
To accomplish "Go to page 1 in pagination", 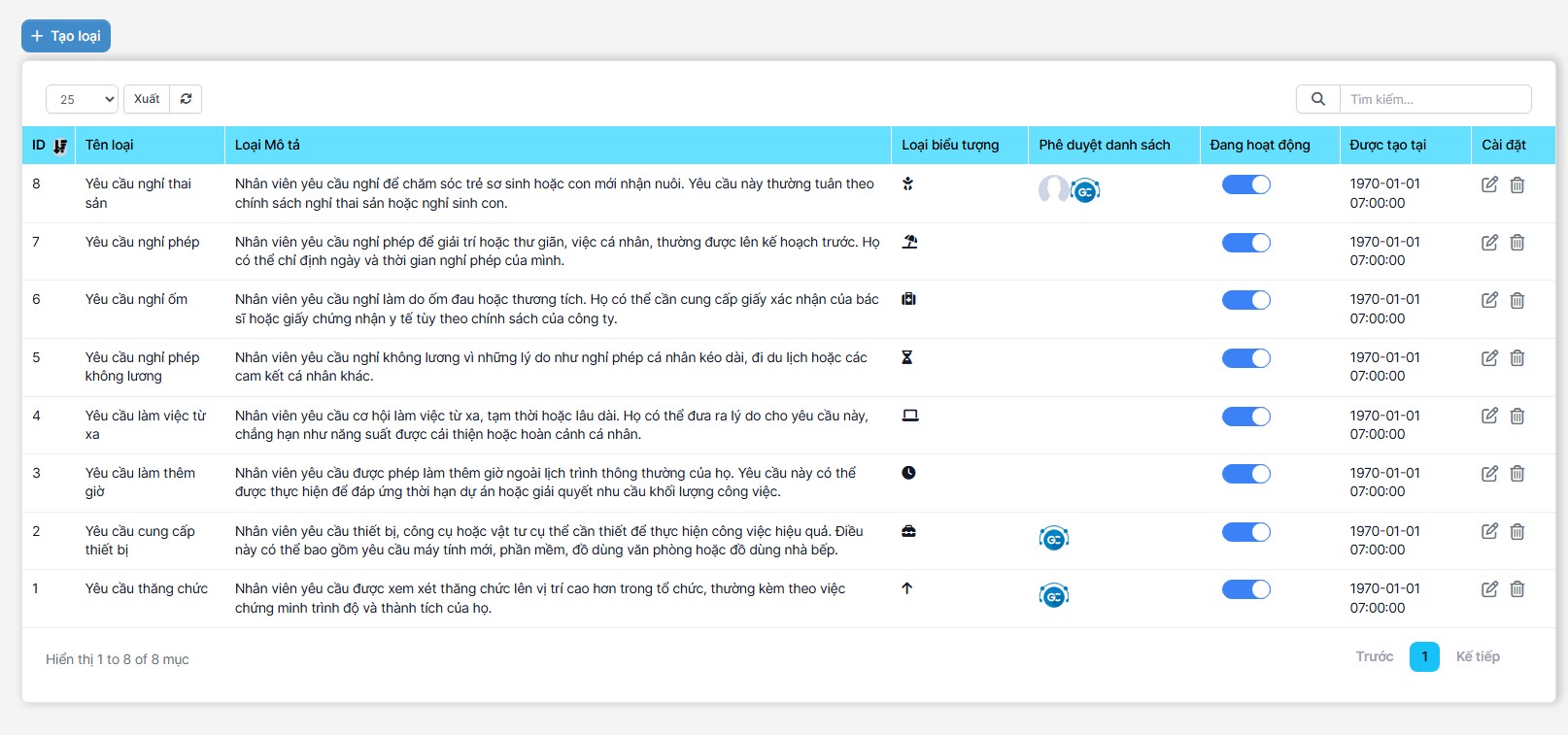I will (x=1424, y=657).
